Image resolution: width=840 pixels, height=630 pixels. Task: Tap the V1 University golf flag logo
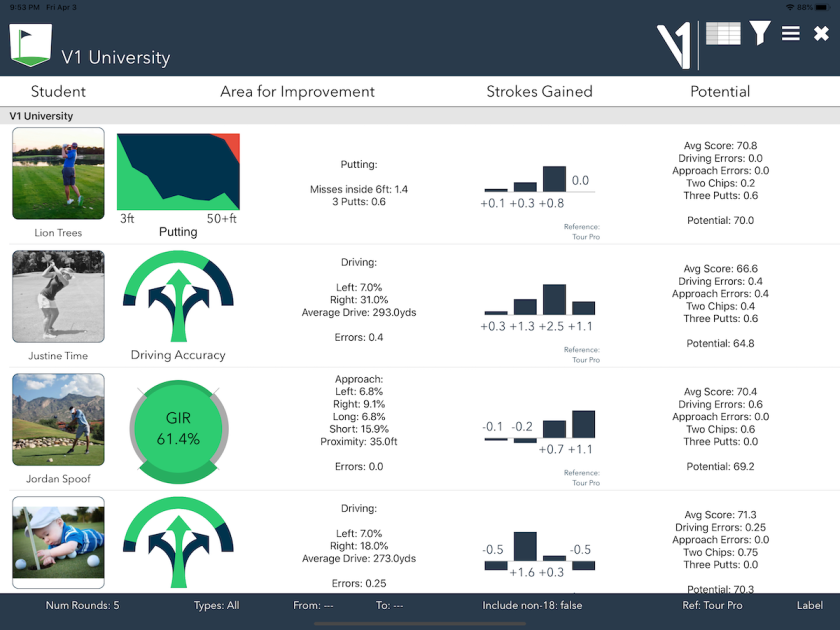31,44
